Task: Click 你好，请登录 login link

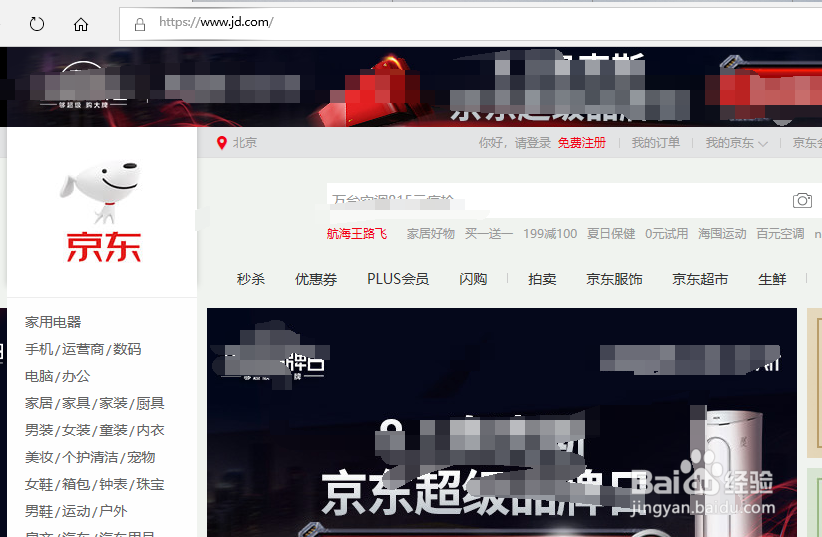Action: pyautogui.click(x=514, y=143)
